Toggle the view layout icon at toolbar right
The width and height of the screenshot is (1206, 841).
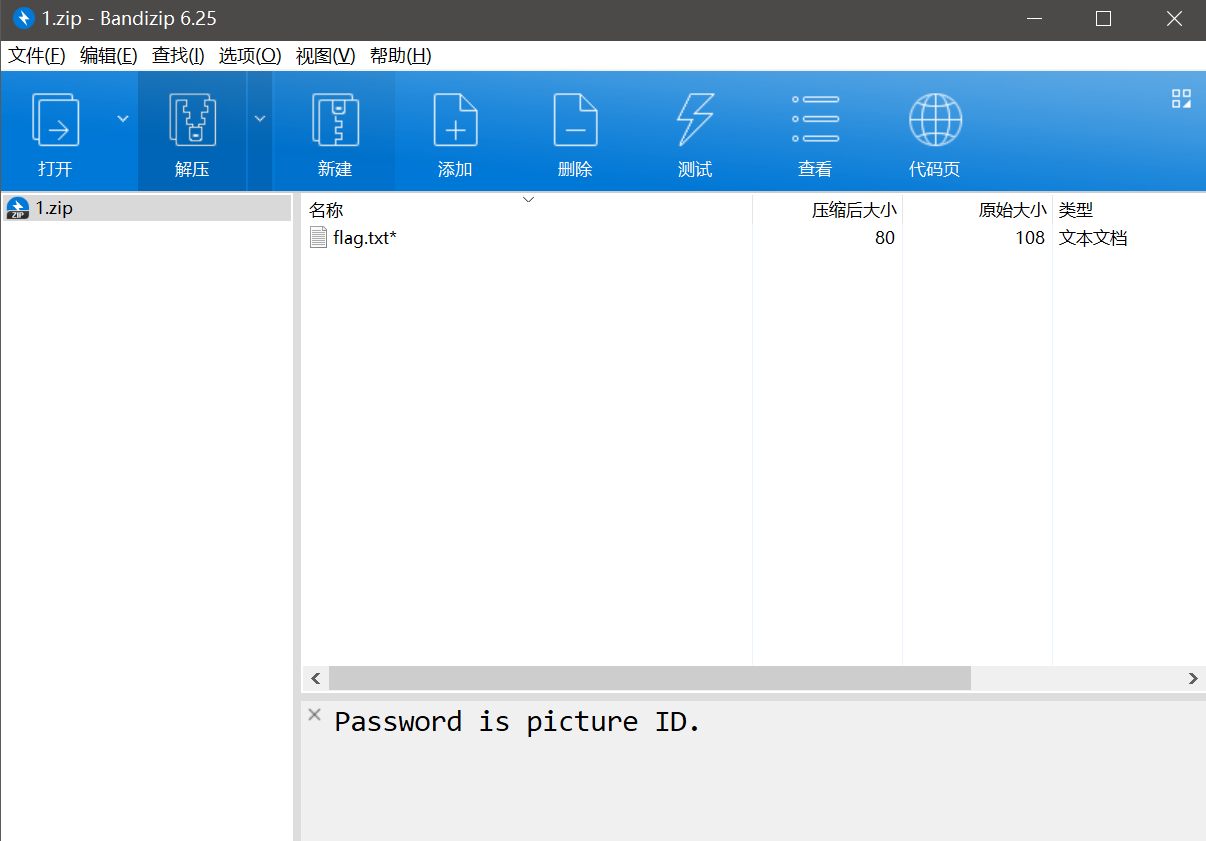(1181, 98)
